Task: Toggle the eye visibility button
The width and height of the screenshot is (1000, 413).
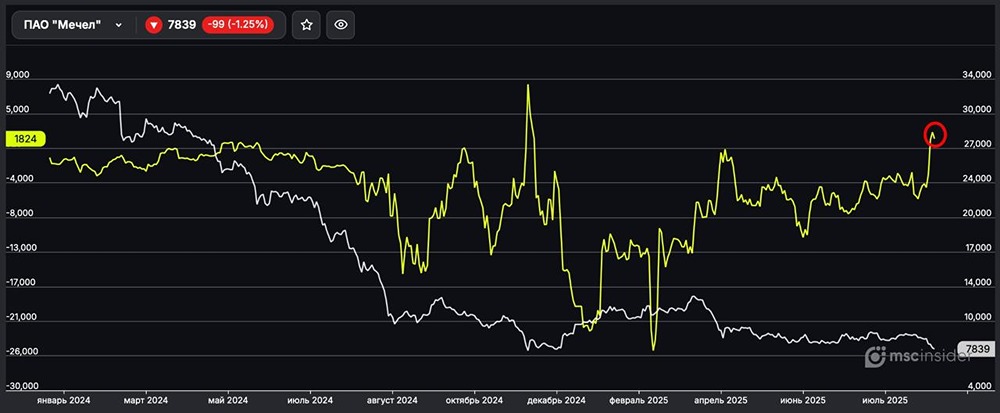Action: (340, 25)
